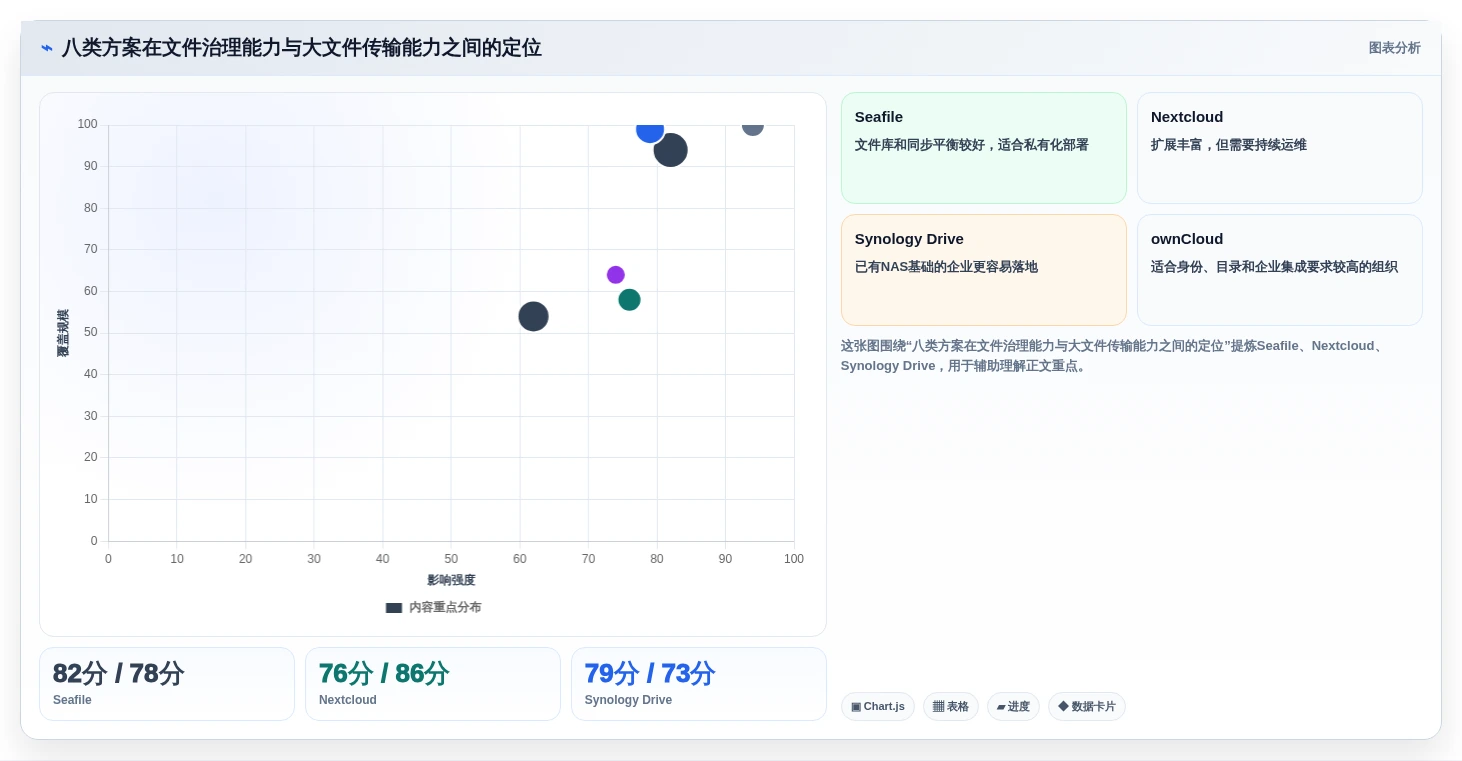Click the y-axis tick value 100
Screen dimensions: 1462x761
click(88, 124)
